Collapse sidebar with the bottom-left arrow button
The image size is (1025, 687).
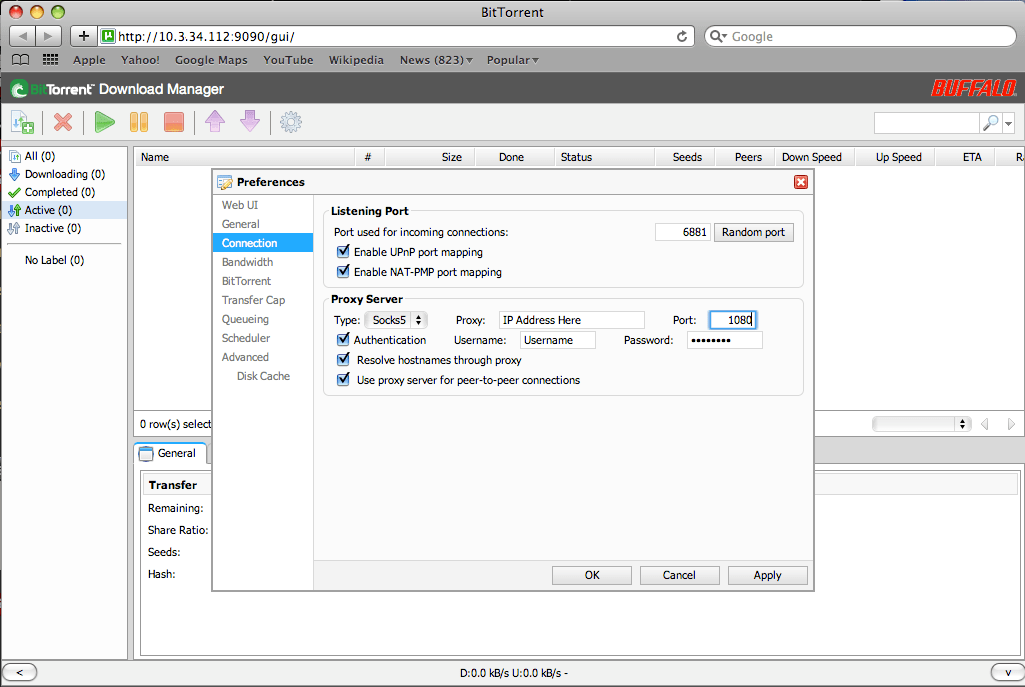point(20,672)
